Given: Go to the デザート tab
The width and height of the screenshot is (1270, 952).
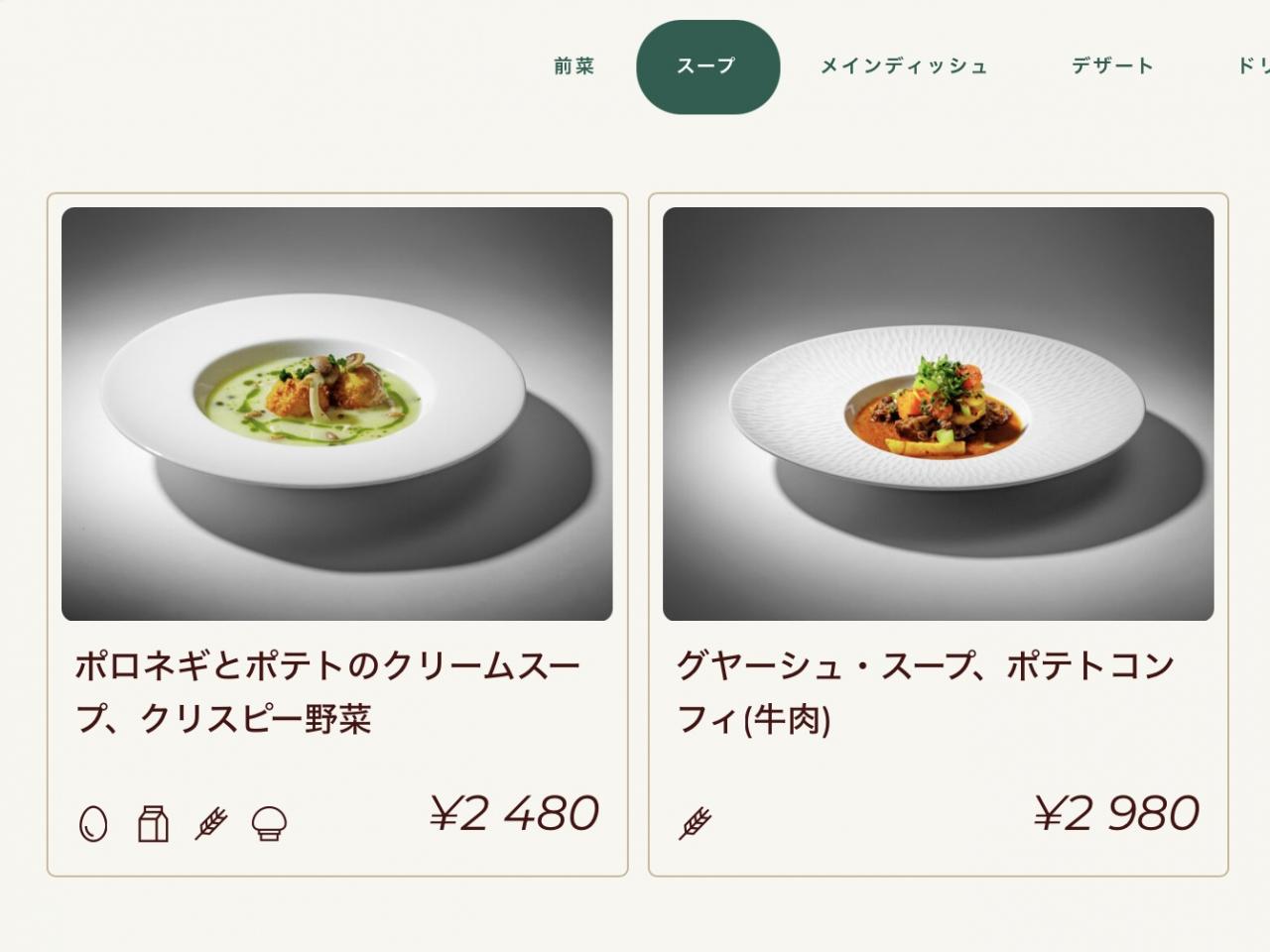Looking at the screenshot, I should [x=1112, y=66].
